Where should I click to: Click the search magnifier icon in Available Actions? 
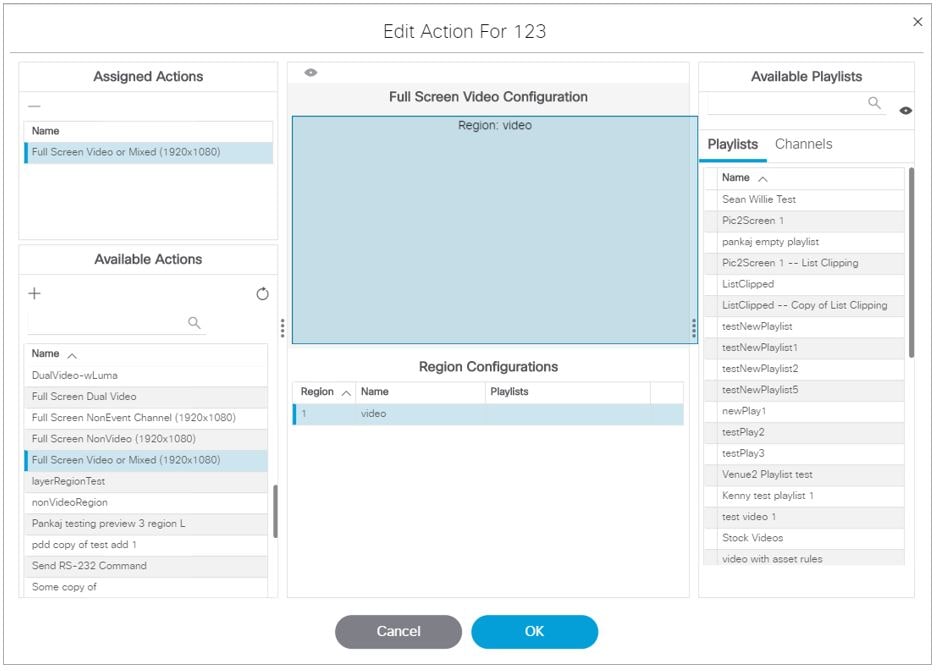point(194,322)
